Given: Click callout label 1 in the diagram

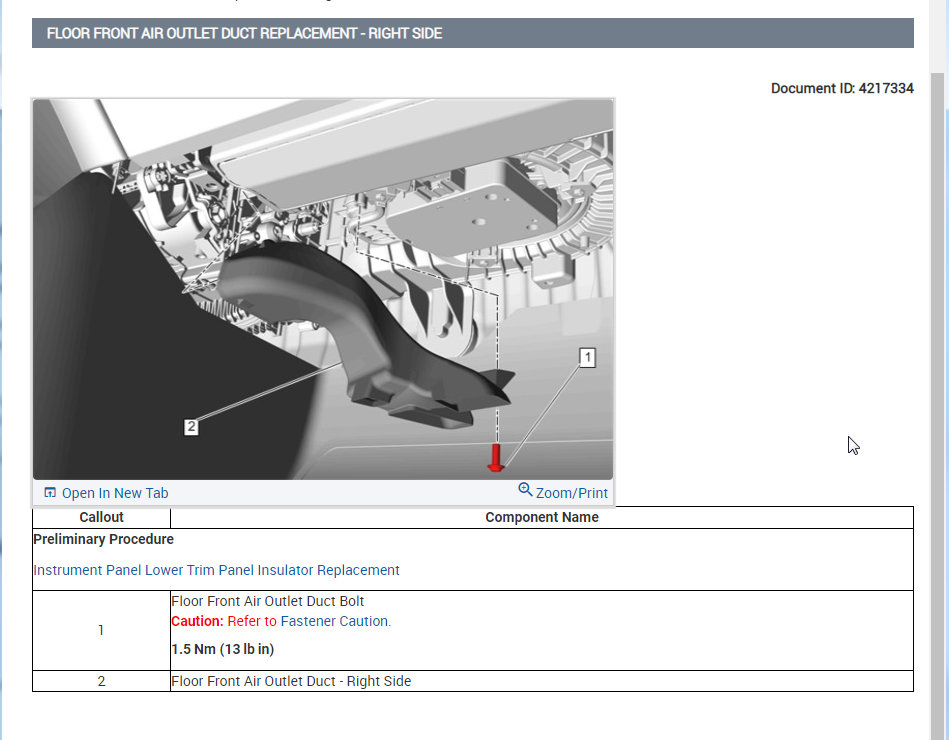Looking at the screenshot, I should pos(587,357).
